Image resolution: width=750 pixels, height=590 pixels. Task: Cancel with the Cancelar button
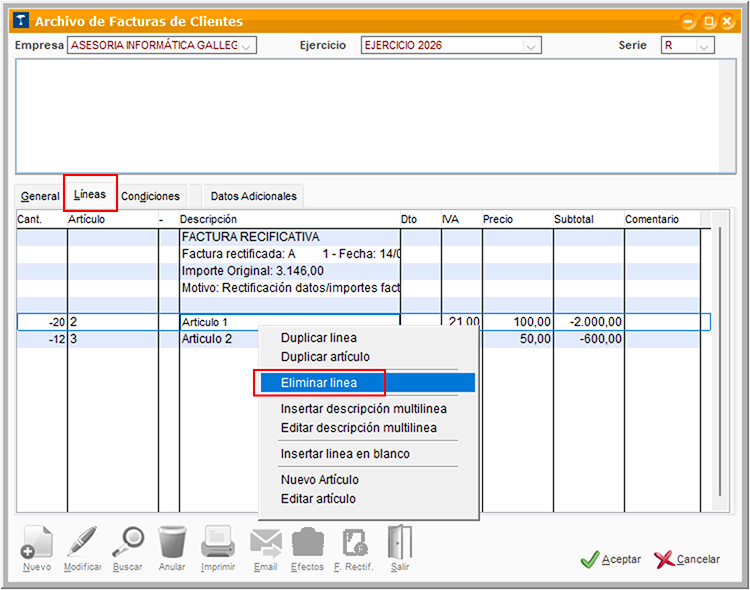point(687,559)
